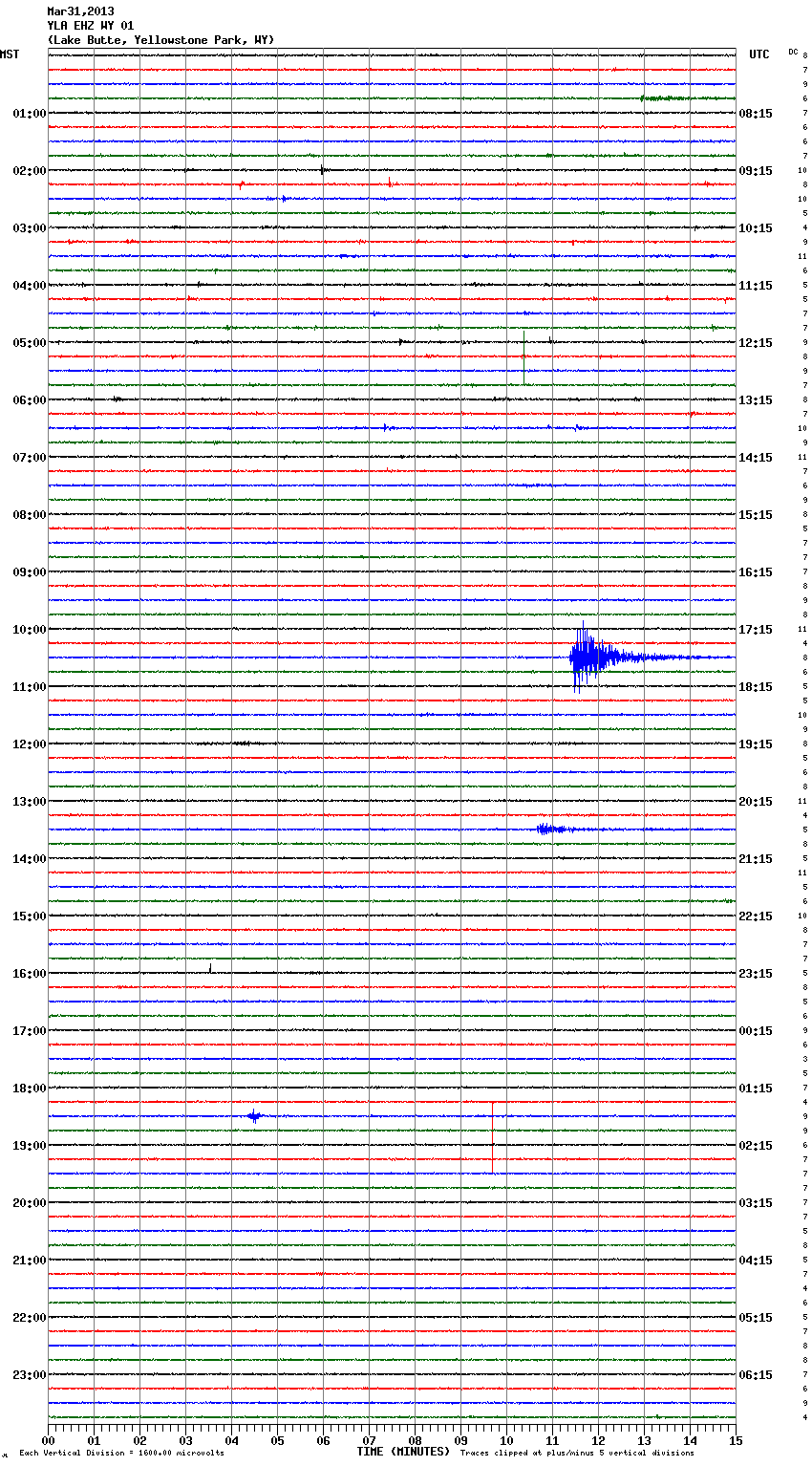Click the '10' minute tick label
The height and width of the screenshot is (1466, 812).
tap(506, 1440)
